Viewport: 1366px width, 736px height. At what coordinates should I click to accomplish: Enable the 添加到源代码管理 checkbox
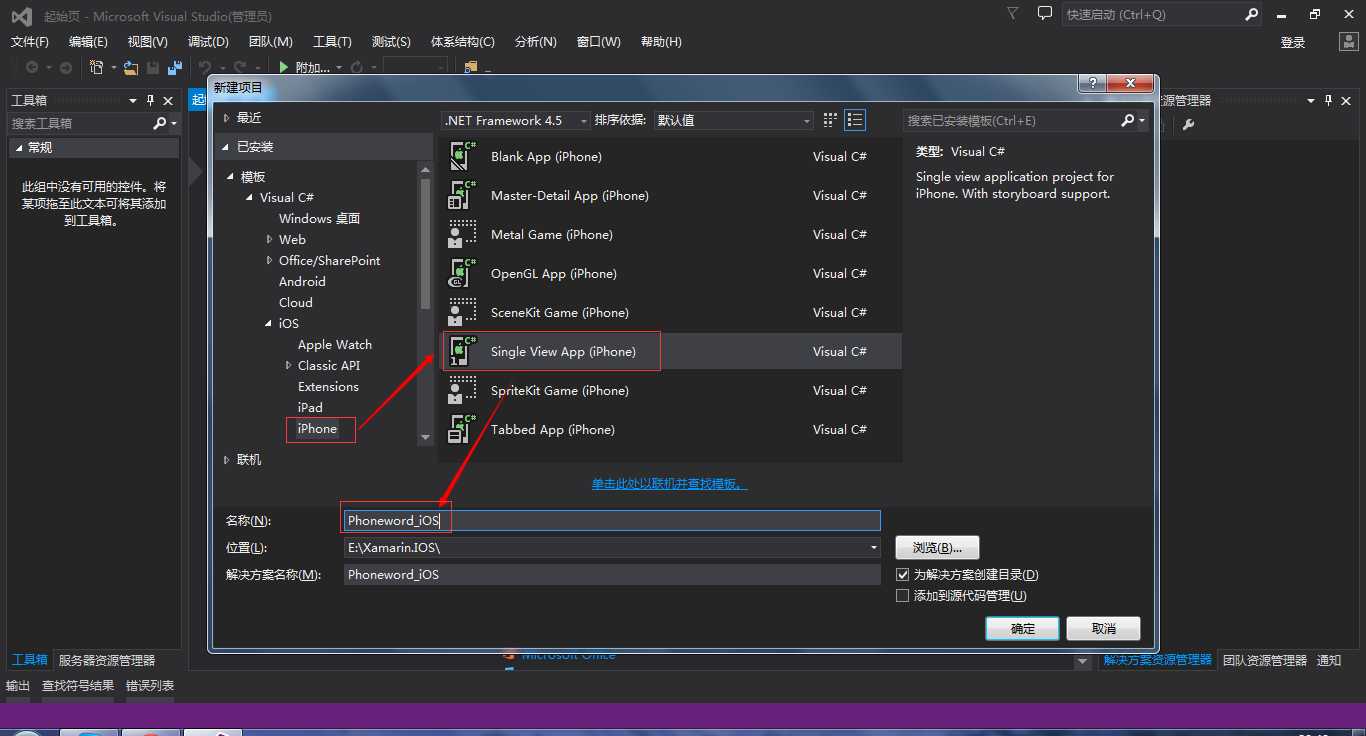point(903,596)
